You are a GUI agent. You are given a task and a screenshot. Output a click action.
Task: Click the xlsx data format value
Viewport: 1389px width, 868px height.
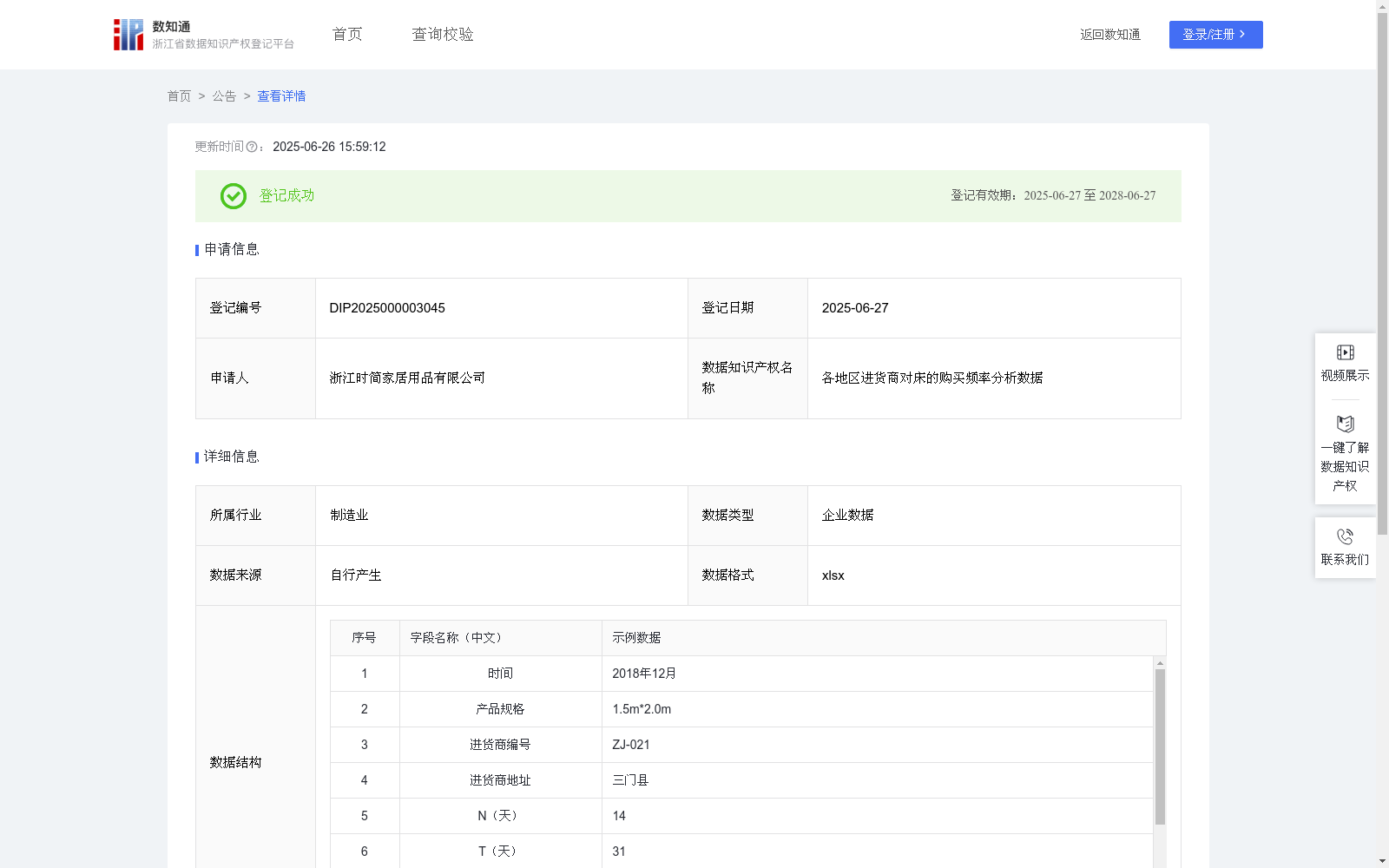pyautogui.click(x=833, y=575)
